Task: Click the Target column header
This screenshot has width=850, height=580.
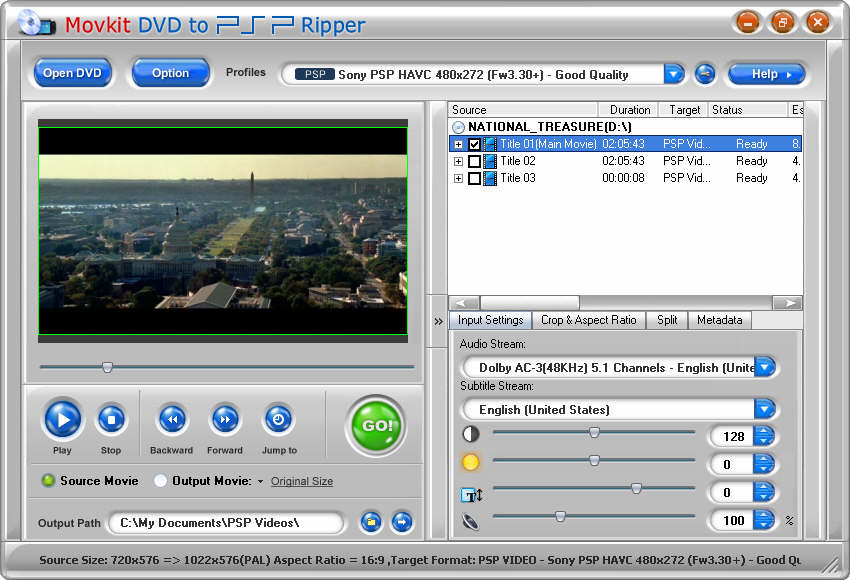Action: click(x=683, y=109)
